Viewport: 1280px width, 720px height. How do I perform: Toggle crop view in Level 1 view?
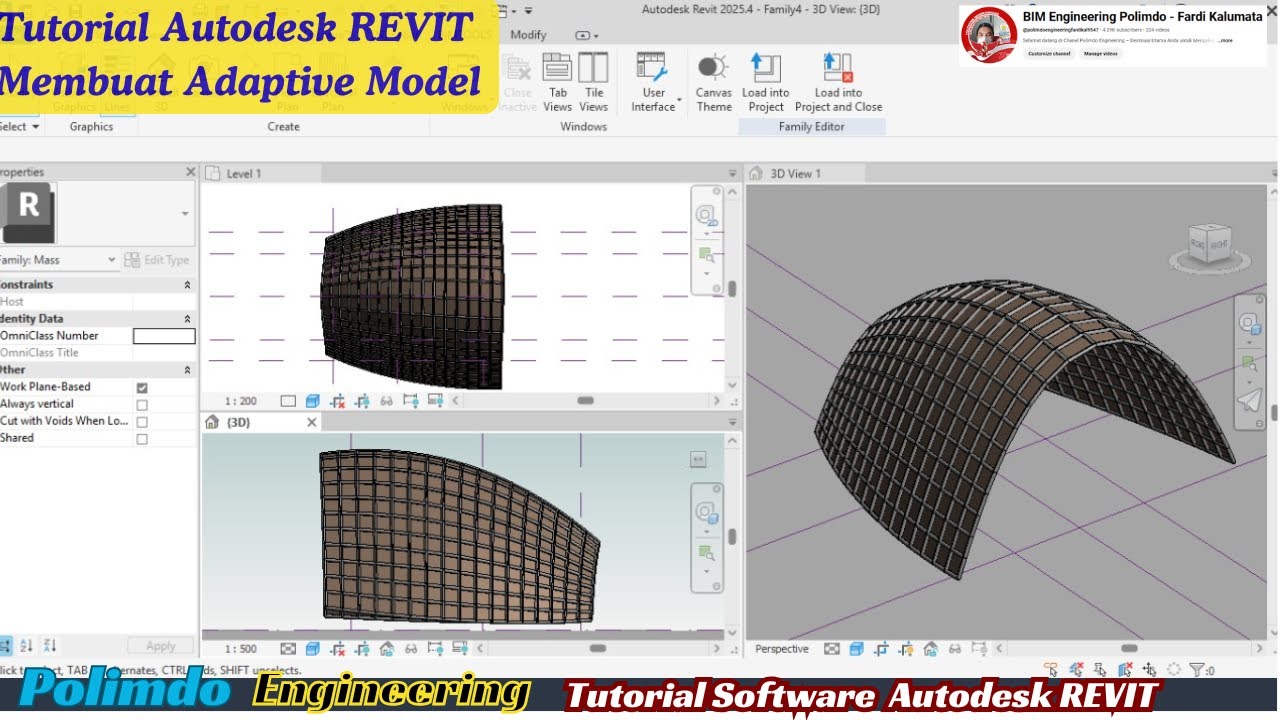coord(338,401)
